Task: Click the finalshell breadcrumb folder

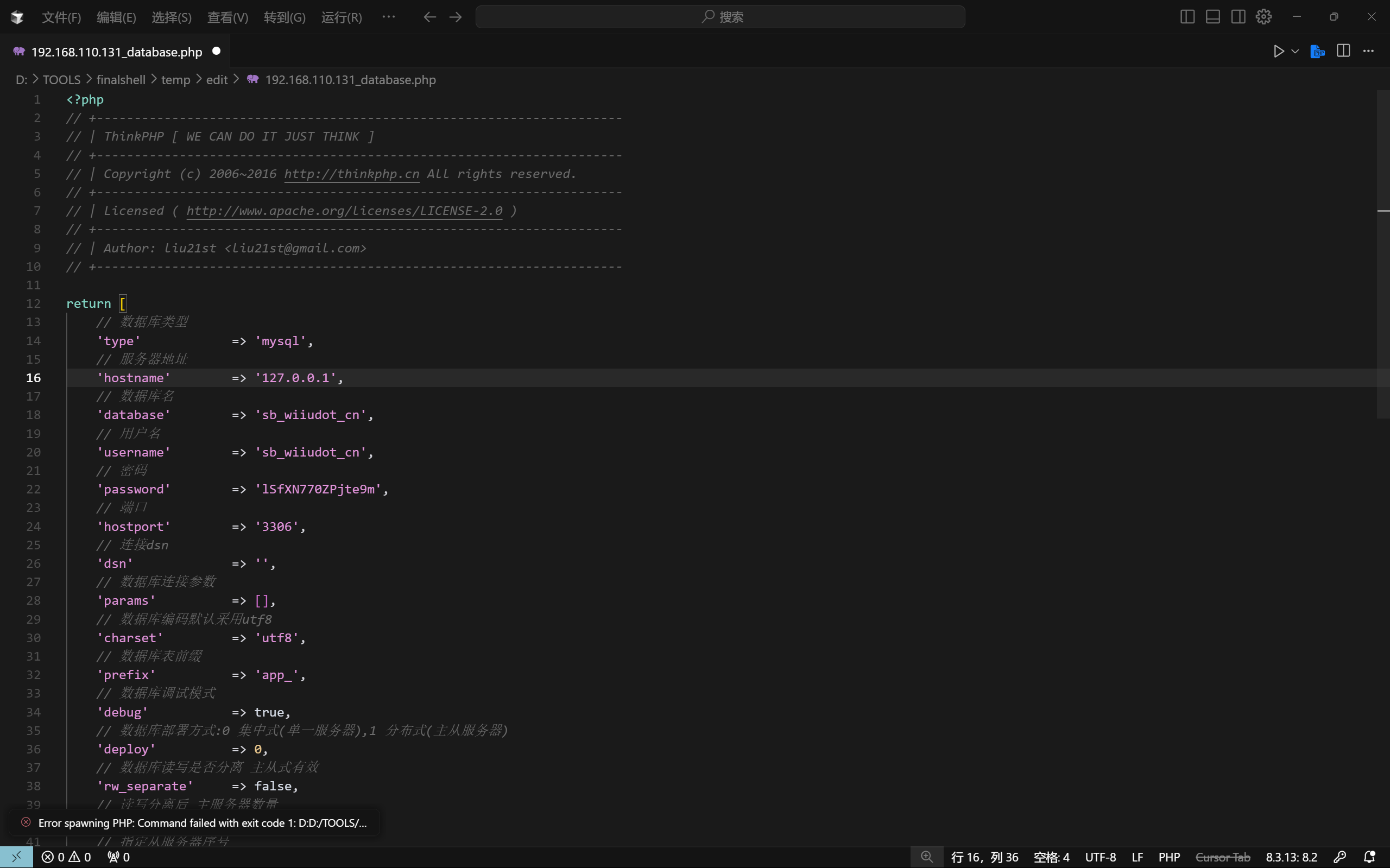Action: [x=121, y=80]
